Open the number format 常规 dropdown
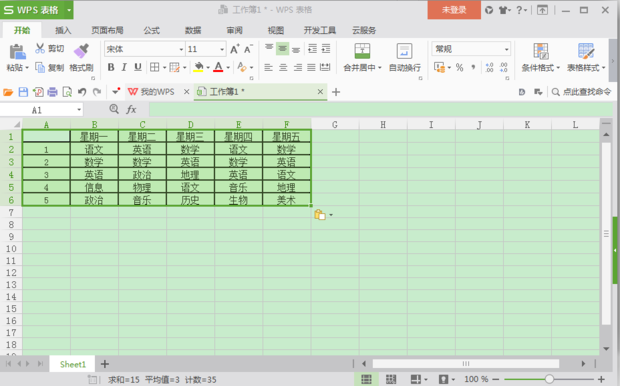 click(x=507, y=49)
